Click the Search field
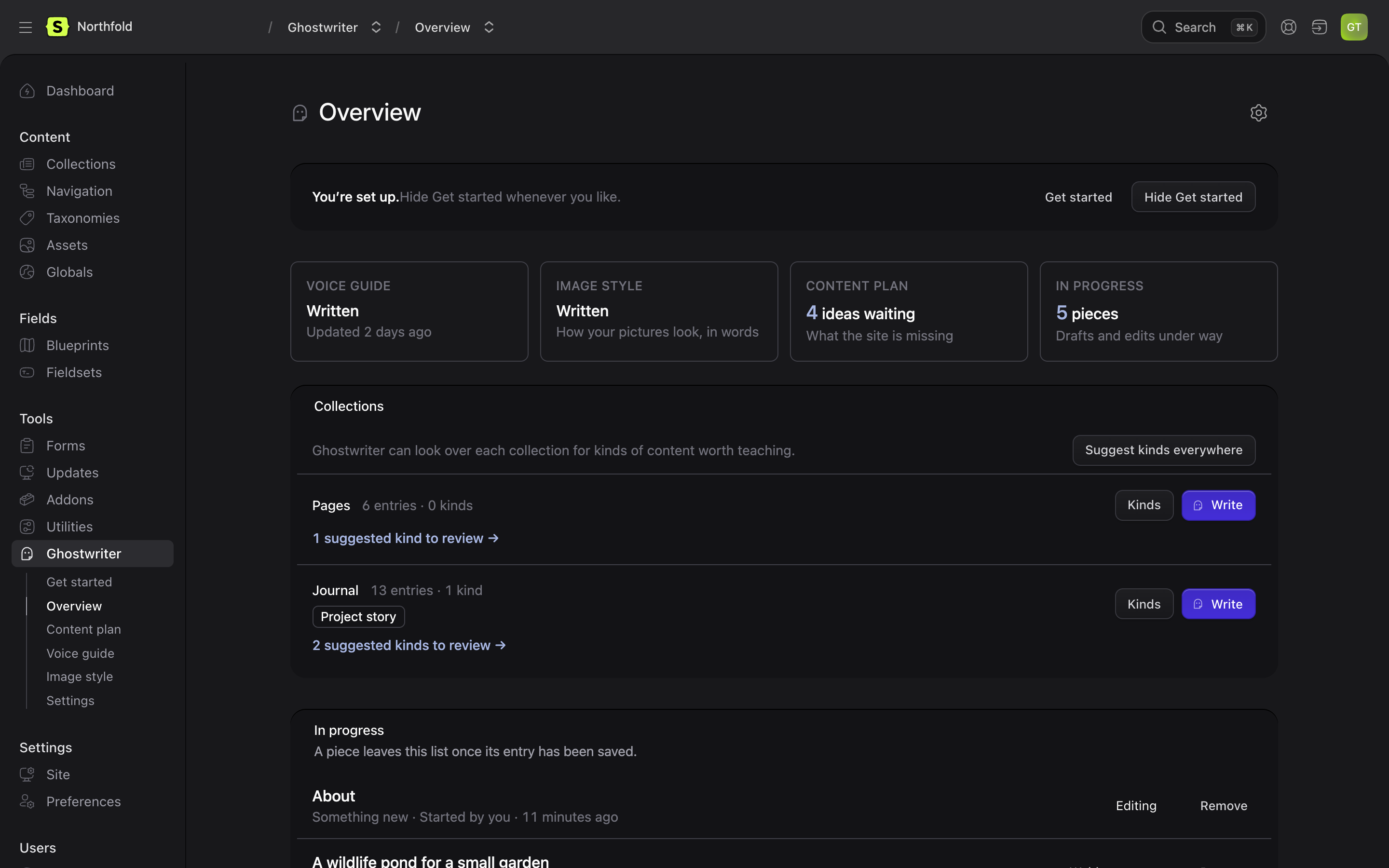The width and height of the screenshot is (1389, 868). tap(1203, 27)
